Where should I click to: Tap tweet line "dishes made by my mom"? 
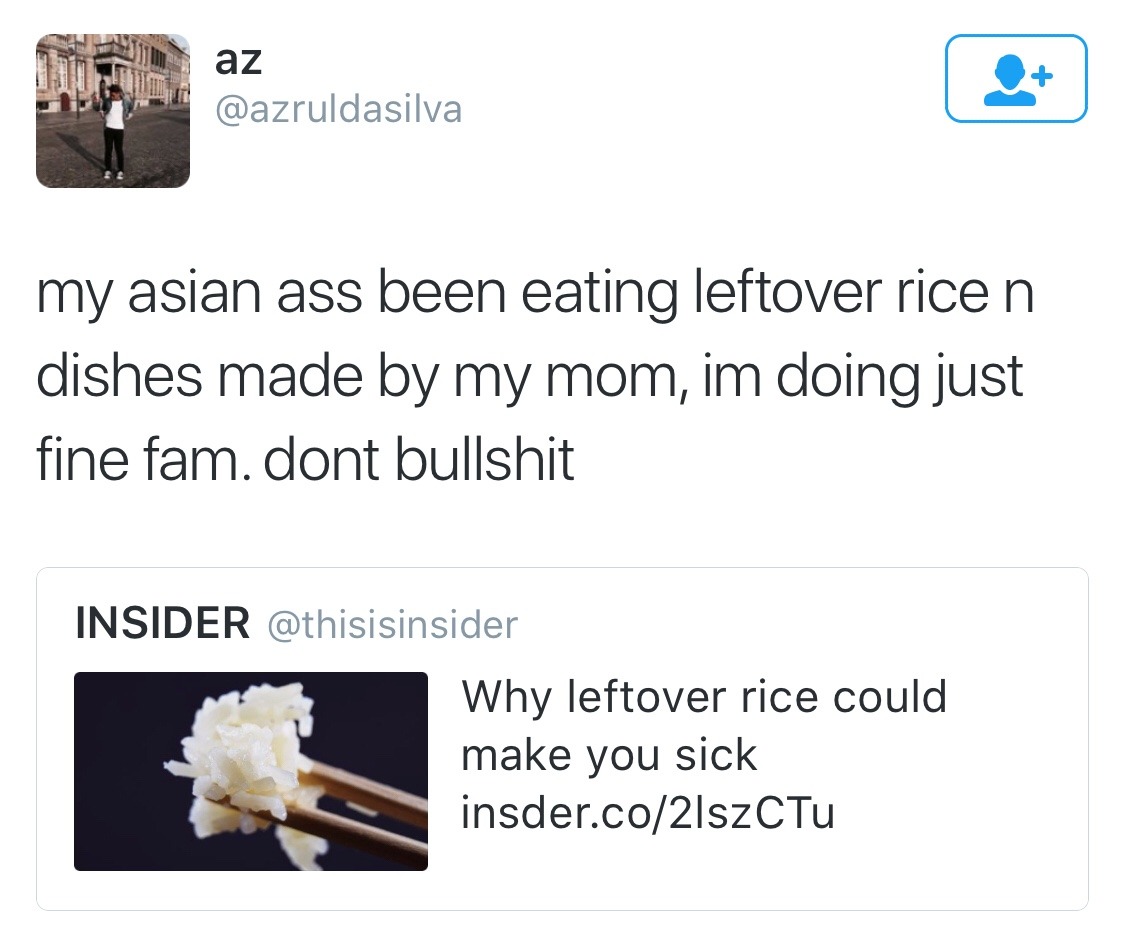tap(529, 377)
